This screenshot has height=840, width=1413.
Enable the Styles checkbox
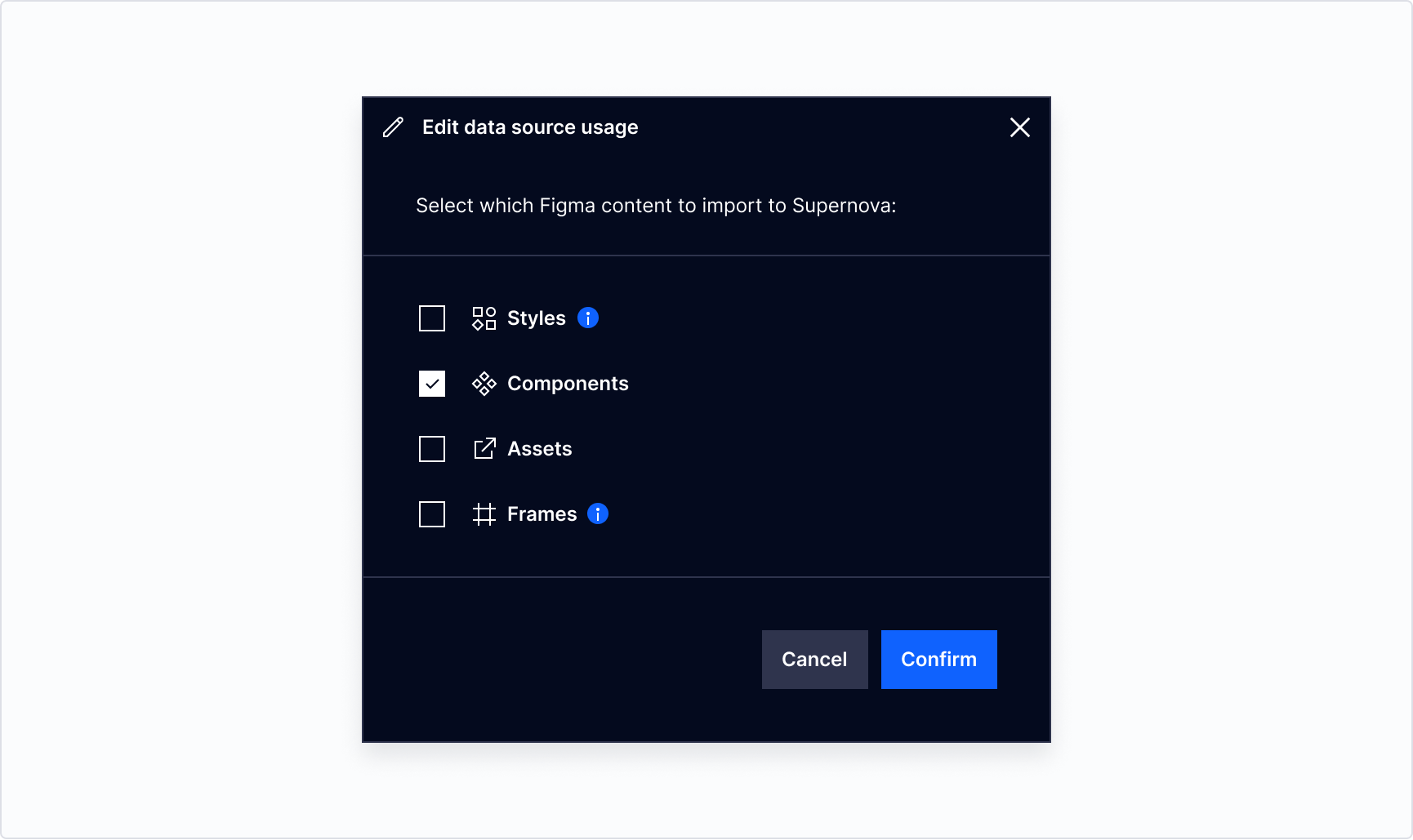(432, 318)
